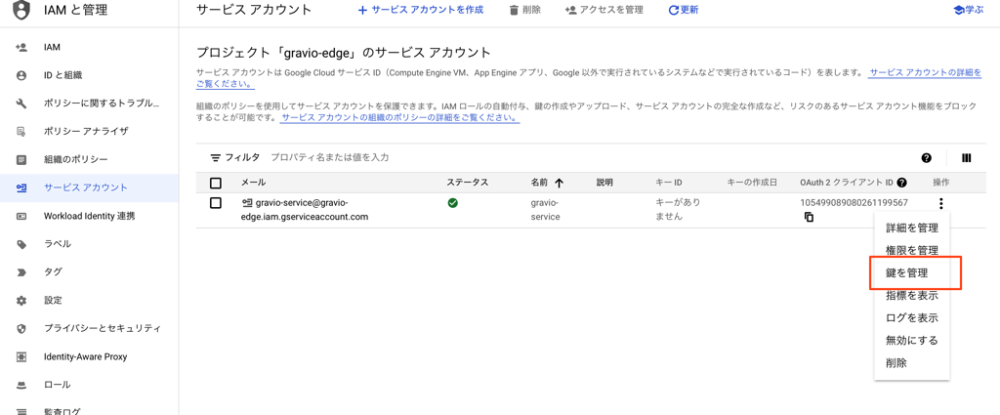
Task: Check the gravio-service row checkbox
Action: click(x=216, y=203)
